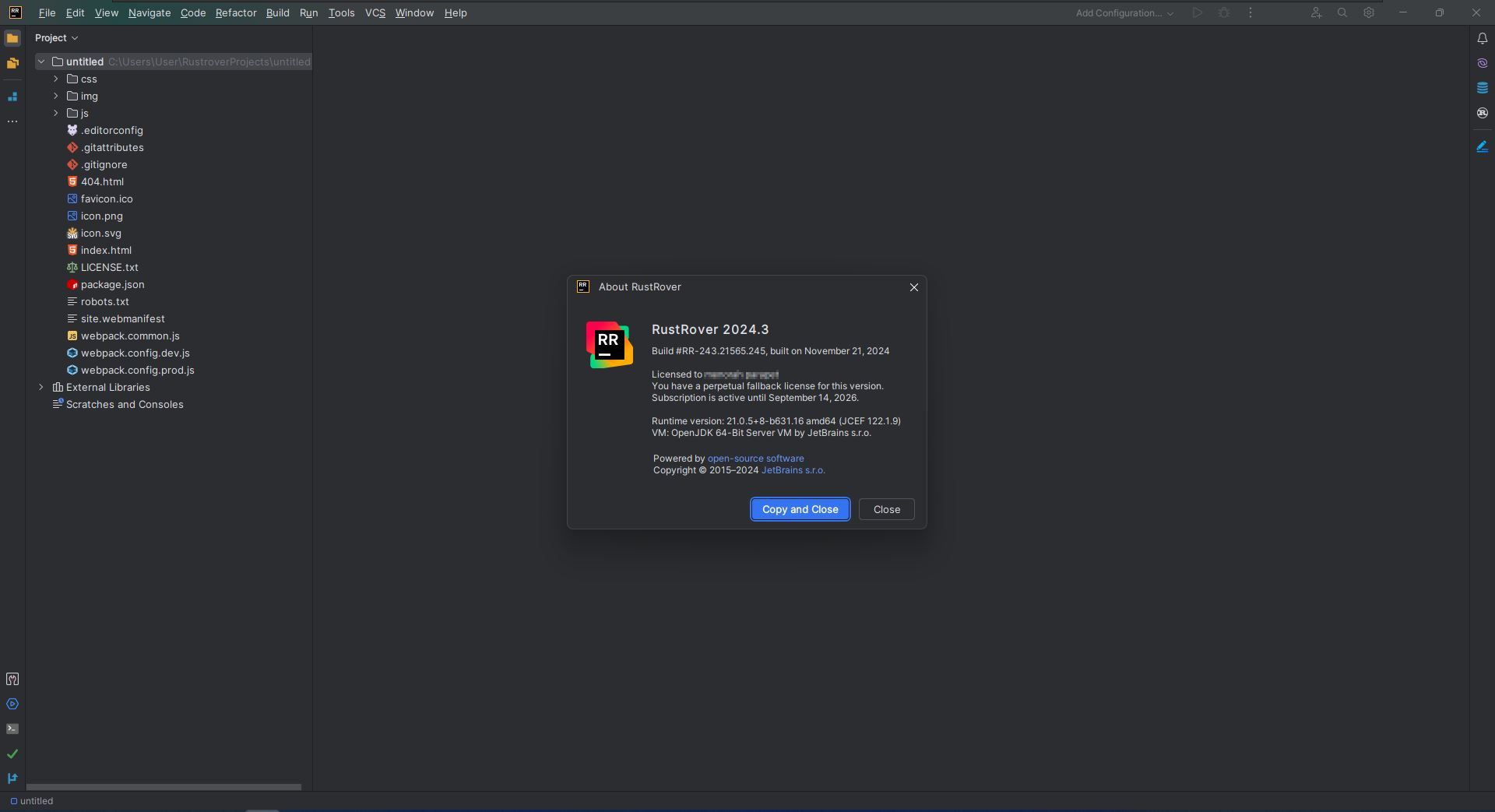The height and width of the screenshot is (812, 1495).
Task: Open the View menu
Action: click(x=107, y=12)
